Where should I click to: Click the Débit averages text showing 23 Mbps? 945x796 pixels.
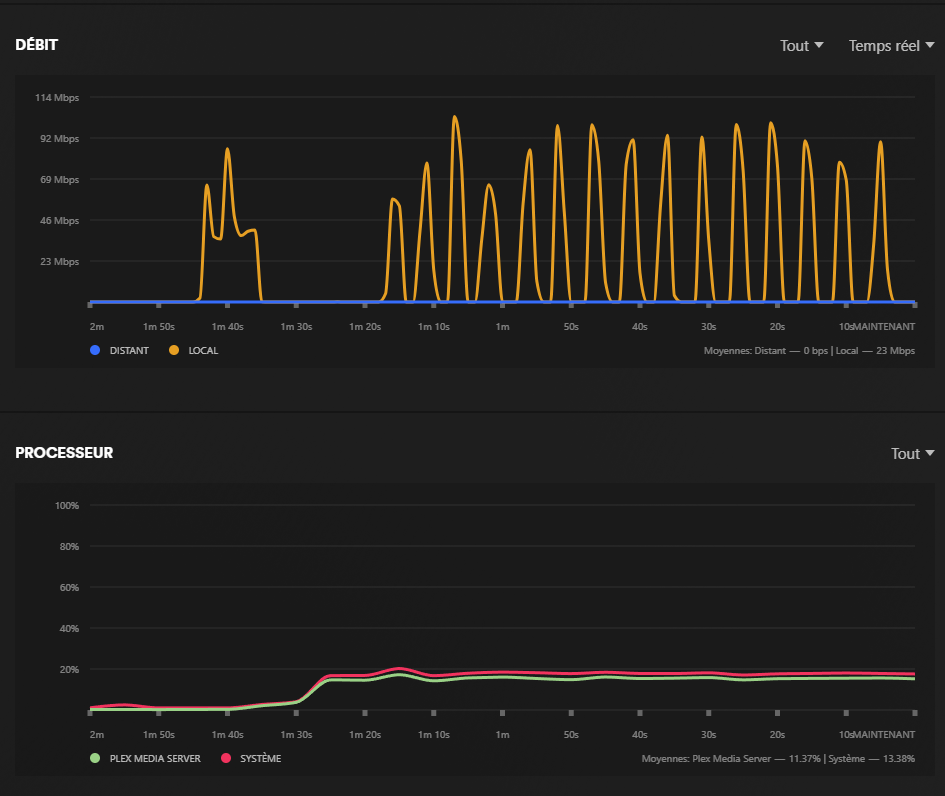coord(809,351)
